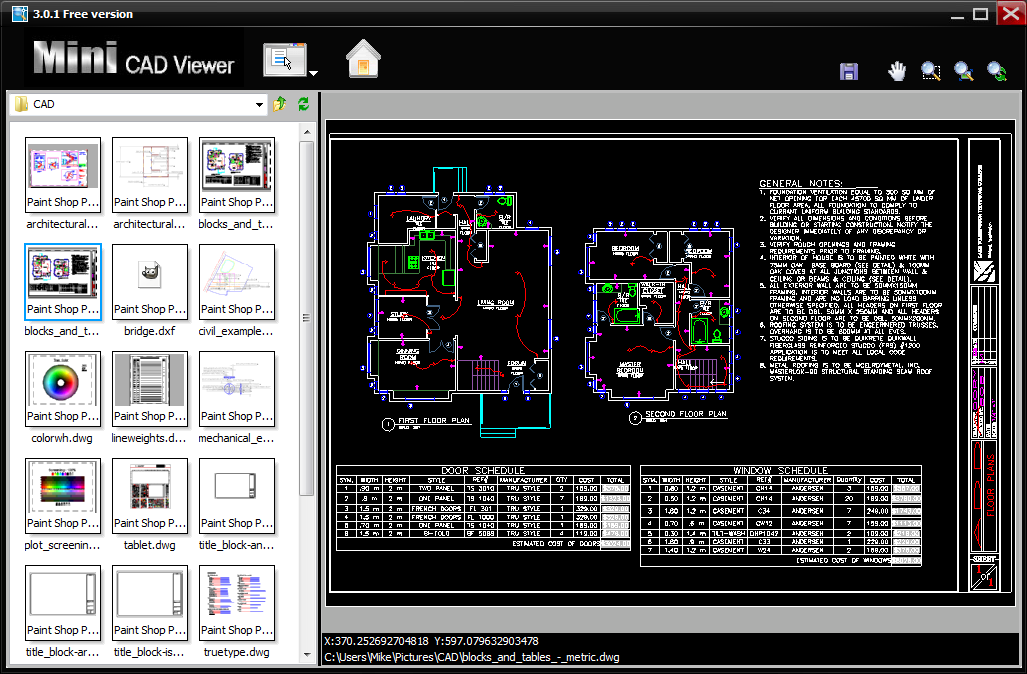Select the colorwh.dwg color wheel thumbnail
1027x674 pixels.
pos(63,389)
